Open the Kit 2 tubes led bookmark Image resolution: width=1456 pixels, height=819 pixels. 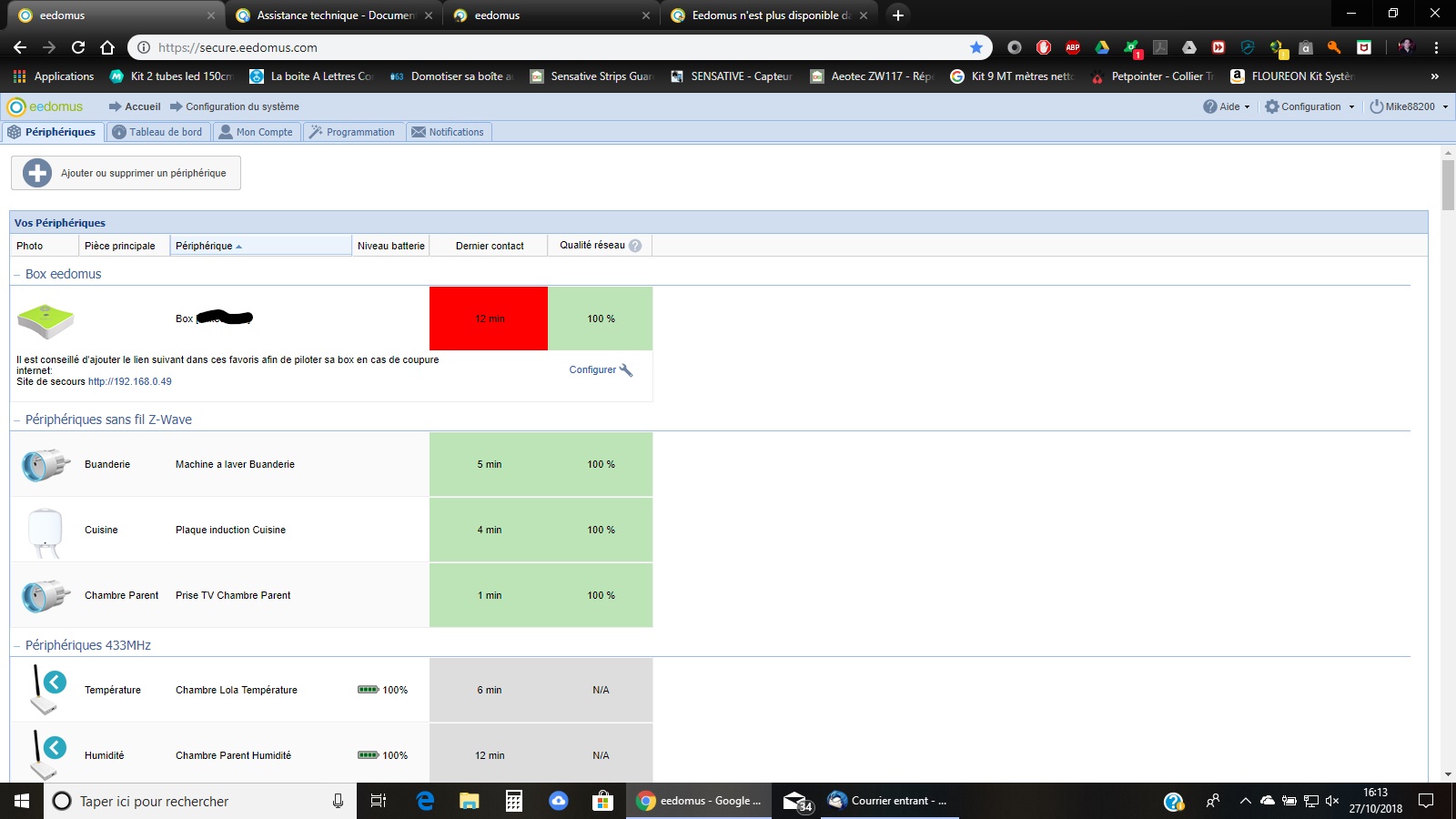[171, 76]
